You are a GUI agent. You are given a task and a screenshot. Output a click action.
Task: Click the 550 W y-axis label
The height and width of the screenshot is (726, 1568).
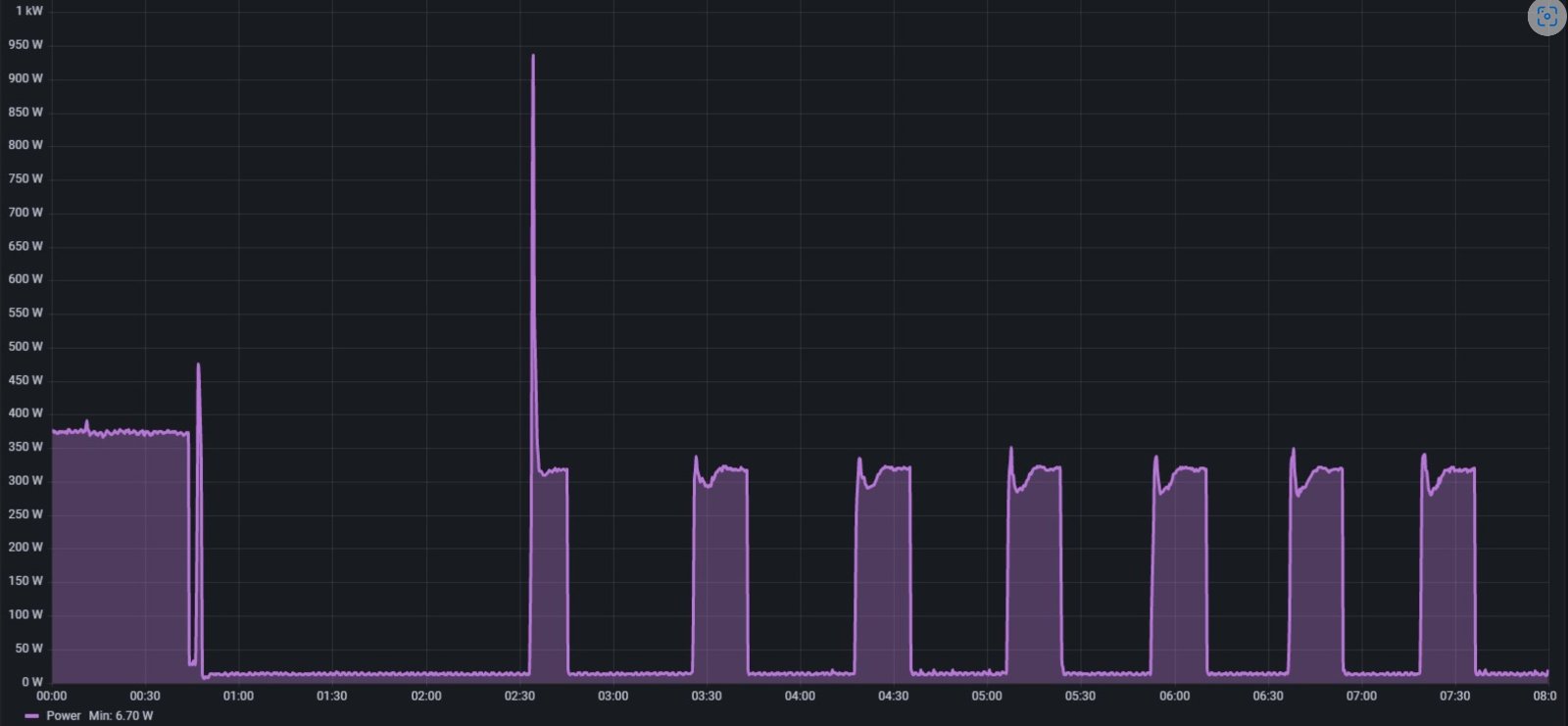click(25, 314)
